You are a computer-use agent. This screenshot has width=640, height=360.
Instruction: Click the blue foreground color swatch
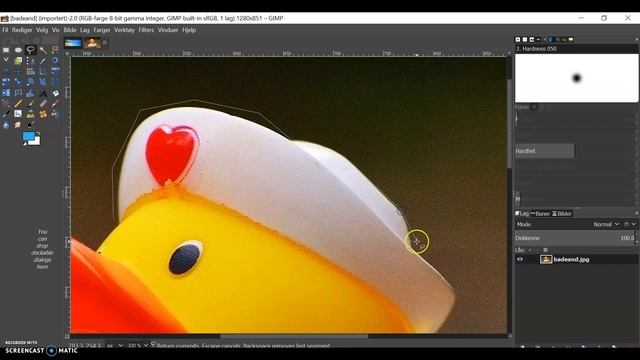[28, 136]
